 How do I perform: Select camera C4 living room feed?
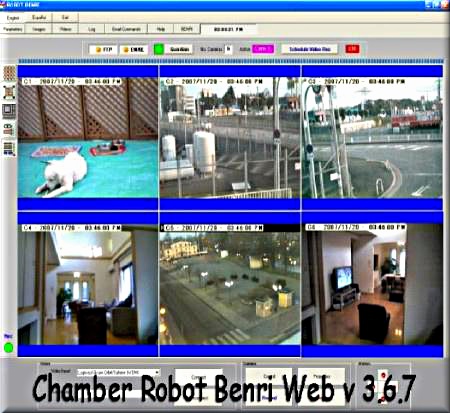pyautogui.click(x=88, y=284)
